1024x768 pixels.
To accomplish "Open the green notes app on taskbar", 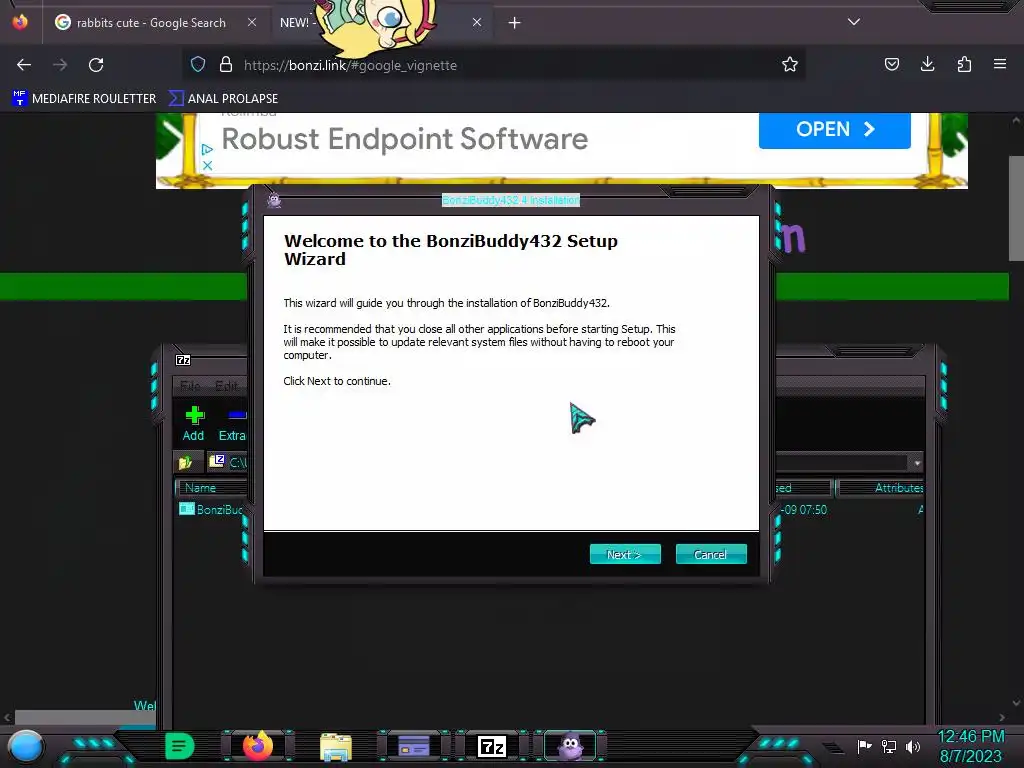I will click(180, 746).
